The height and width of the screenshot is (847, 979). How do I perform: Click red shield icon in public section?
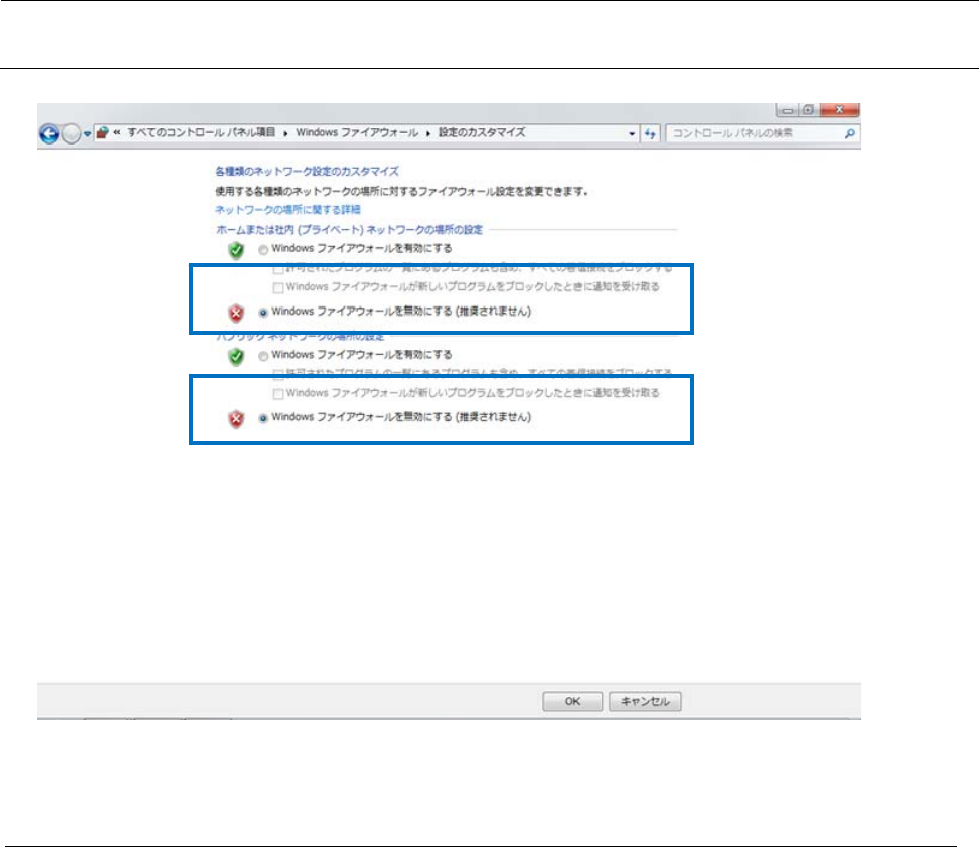(236, 419)
